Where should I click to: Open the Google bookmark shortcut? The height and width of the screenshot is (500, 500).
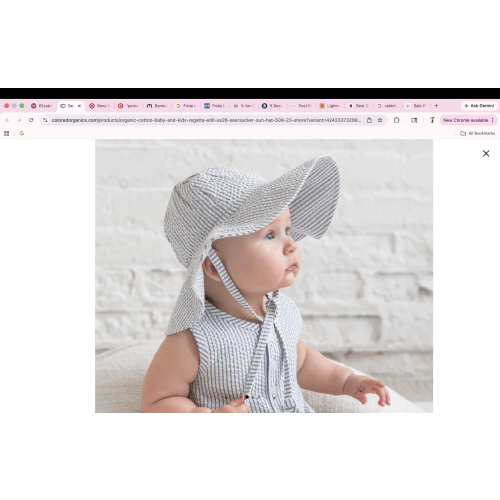[22, 133]
